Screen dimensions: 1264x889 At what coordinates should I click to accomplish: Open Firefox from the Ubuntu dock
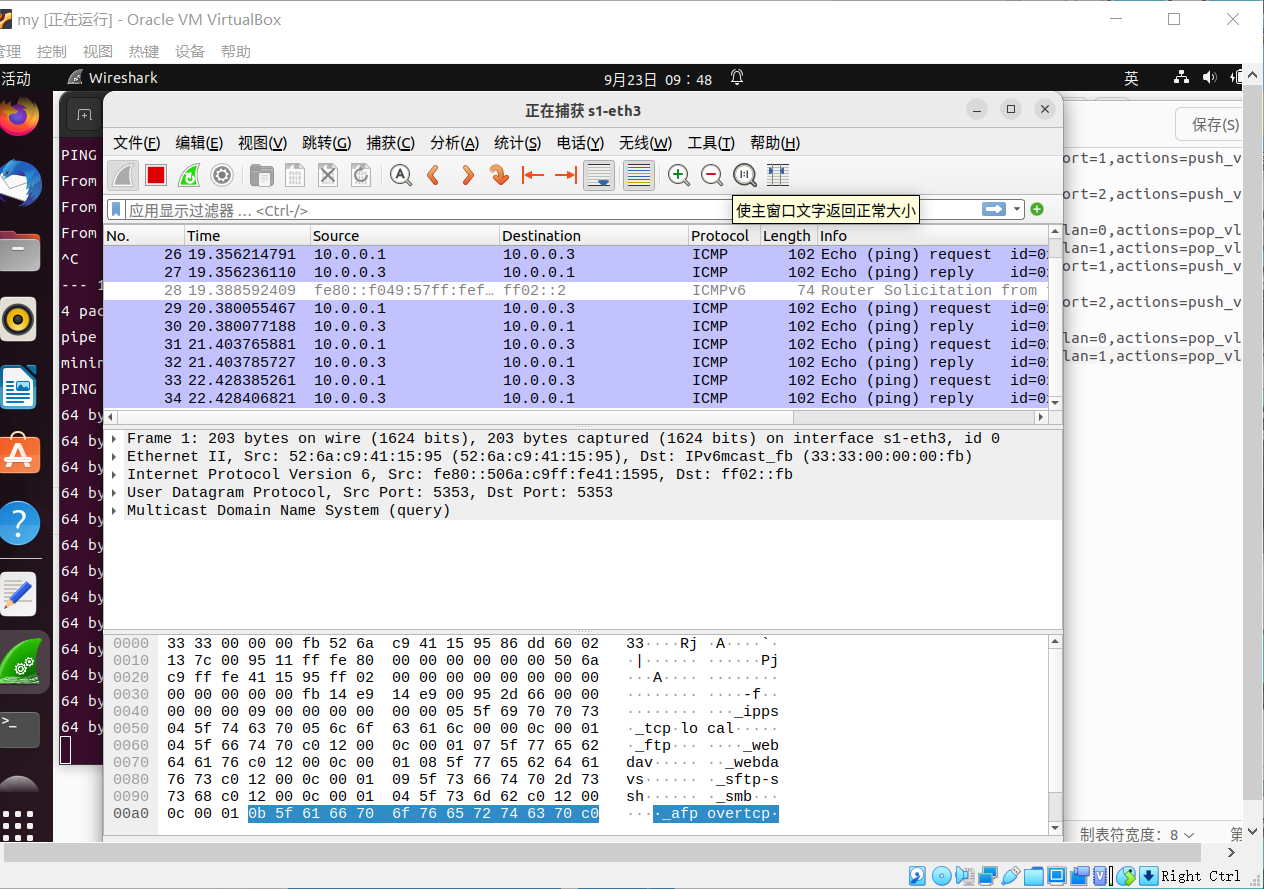[x=18, y=118]
